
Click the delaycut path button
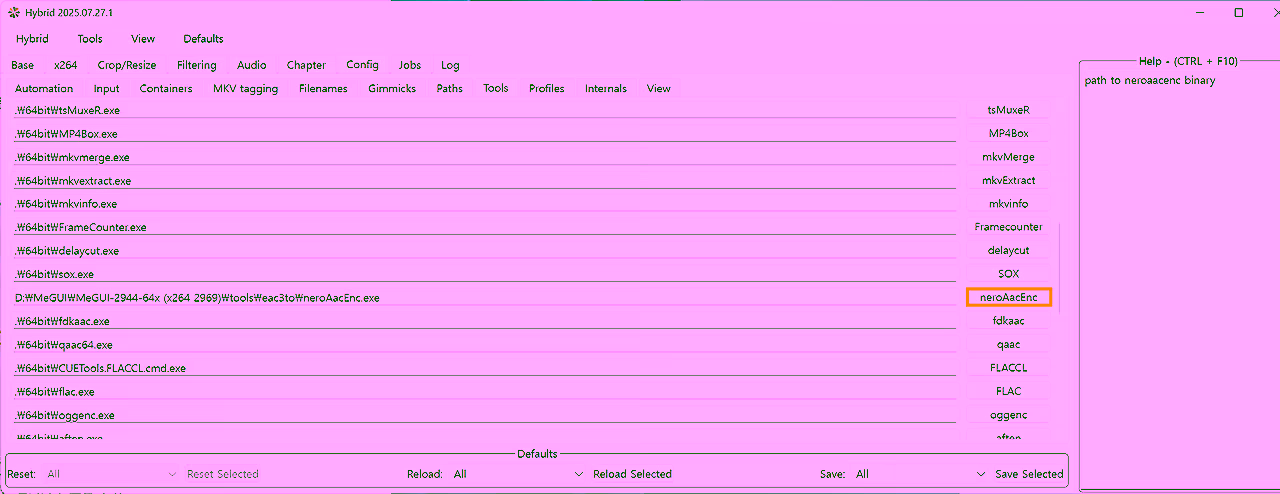1008,251
